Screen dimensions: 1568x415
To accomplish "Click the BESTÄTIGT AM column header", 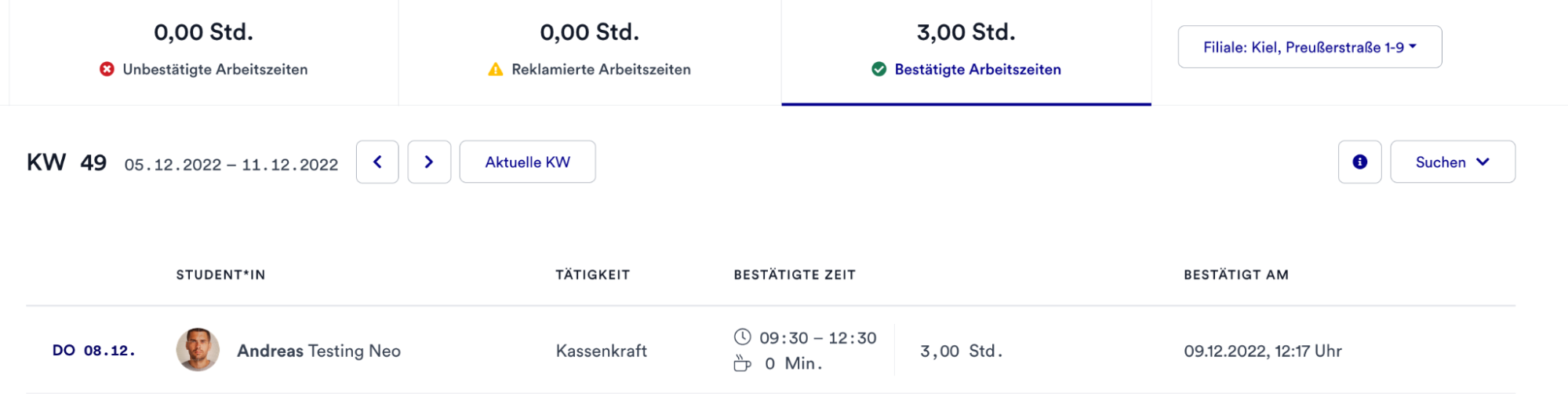I will pos(1235,275).
